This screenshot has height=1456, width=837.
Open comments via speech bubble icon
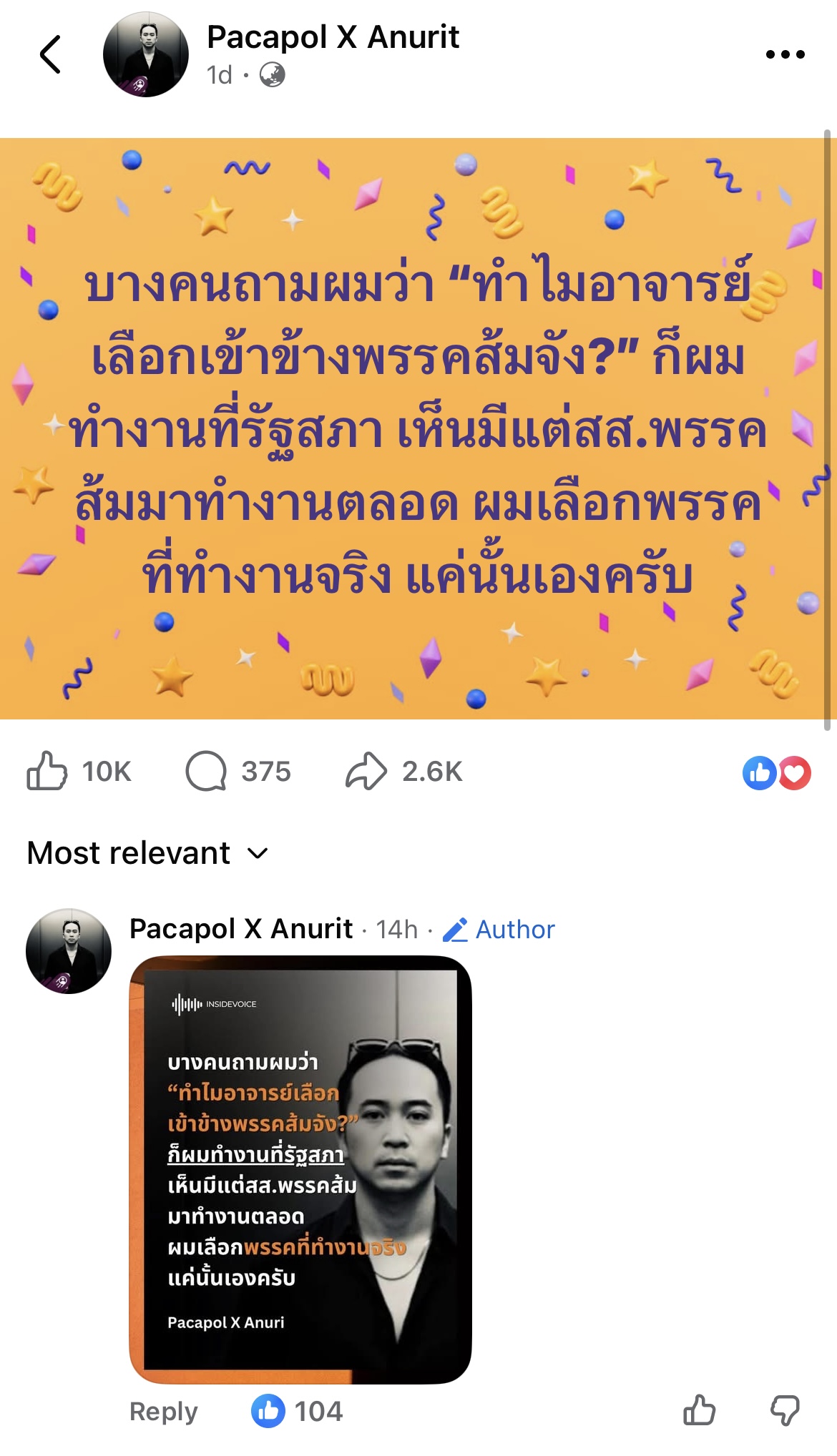[x=206, y=771]
